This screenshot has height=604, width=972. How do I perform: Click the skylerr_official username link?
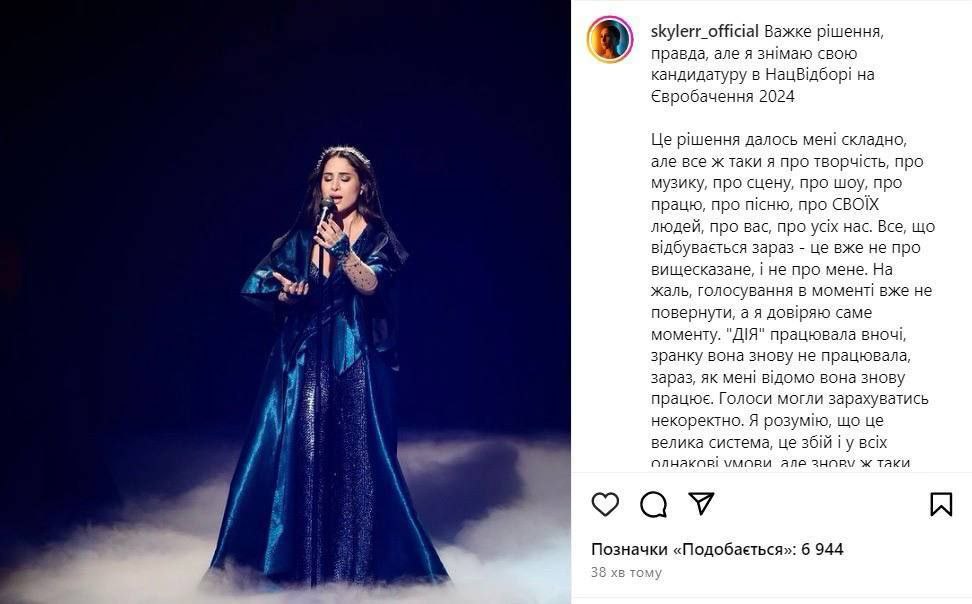tap(705, 32)
